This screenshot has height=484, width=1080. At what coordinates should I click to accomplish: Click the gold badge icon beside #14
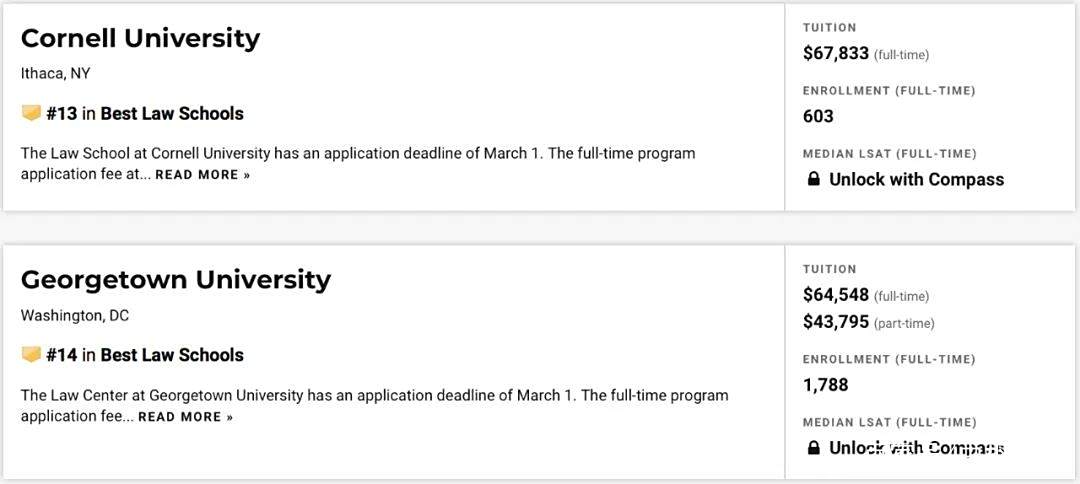[31, 355]
